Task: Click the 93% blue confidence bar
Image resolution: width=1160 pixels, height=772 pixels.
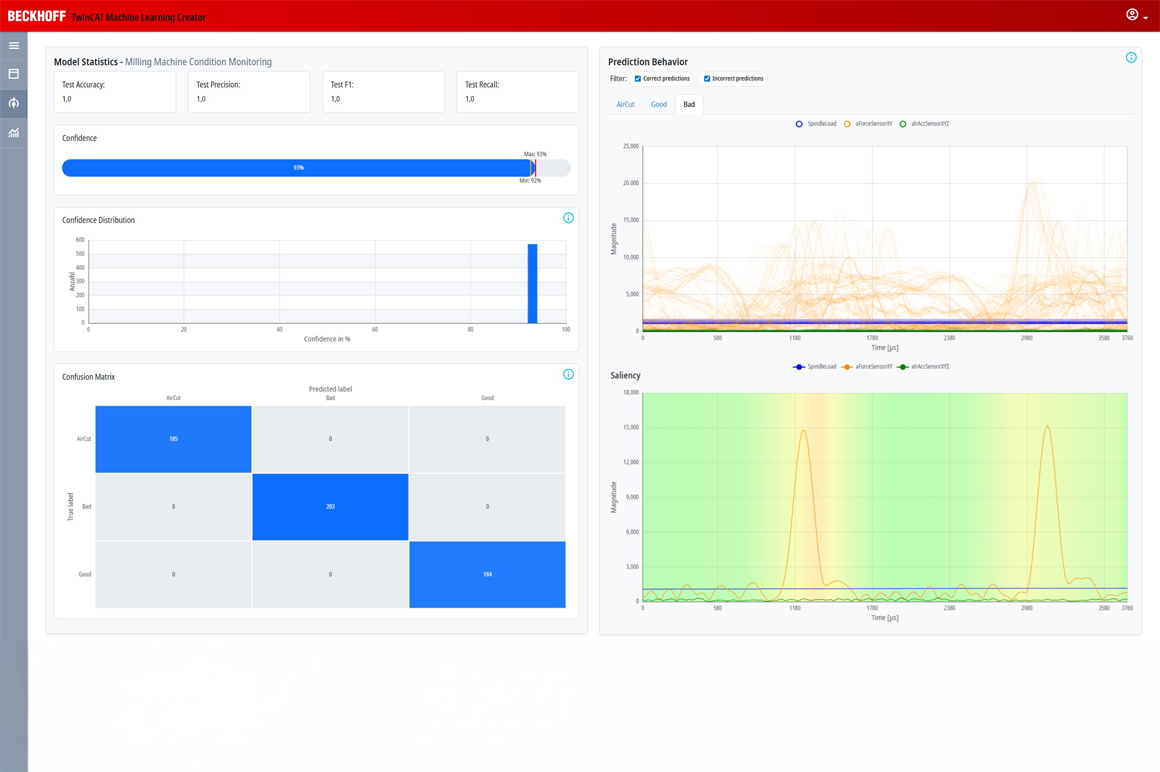Action: [x=297, y=168]
